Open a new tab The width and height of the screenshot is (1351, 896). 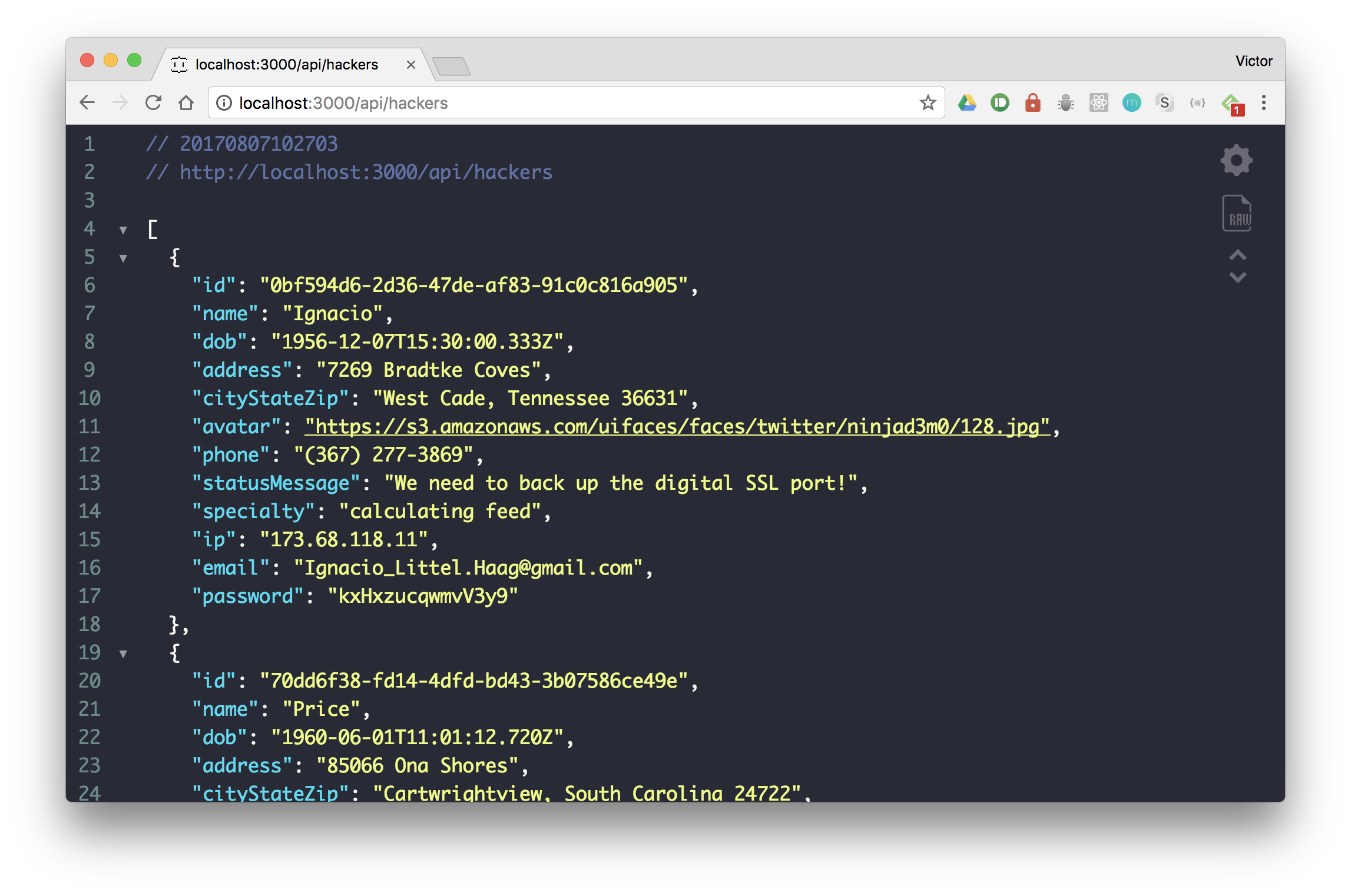tap(451, 66)
